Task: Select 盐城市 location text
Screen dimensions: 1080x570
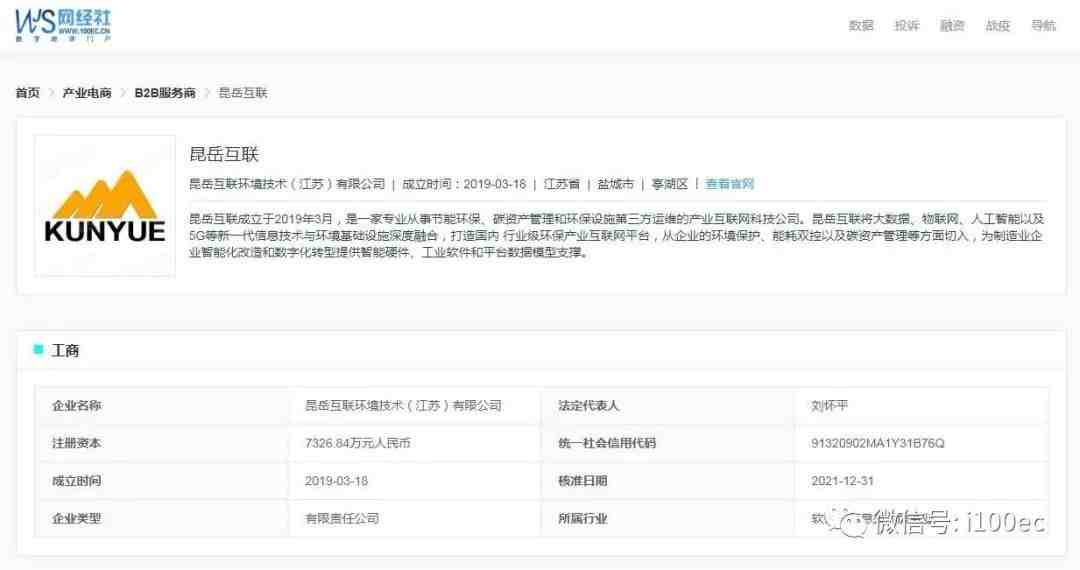Action: 615,184
